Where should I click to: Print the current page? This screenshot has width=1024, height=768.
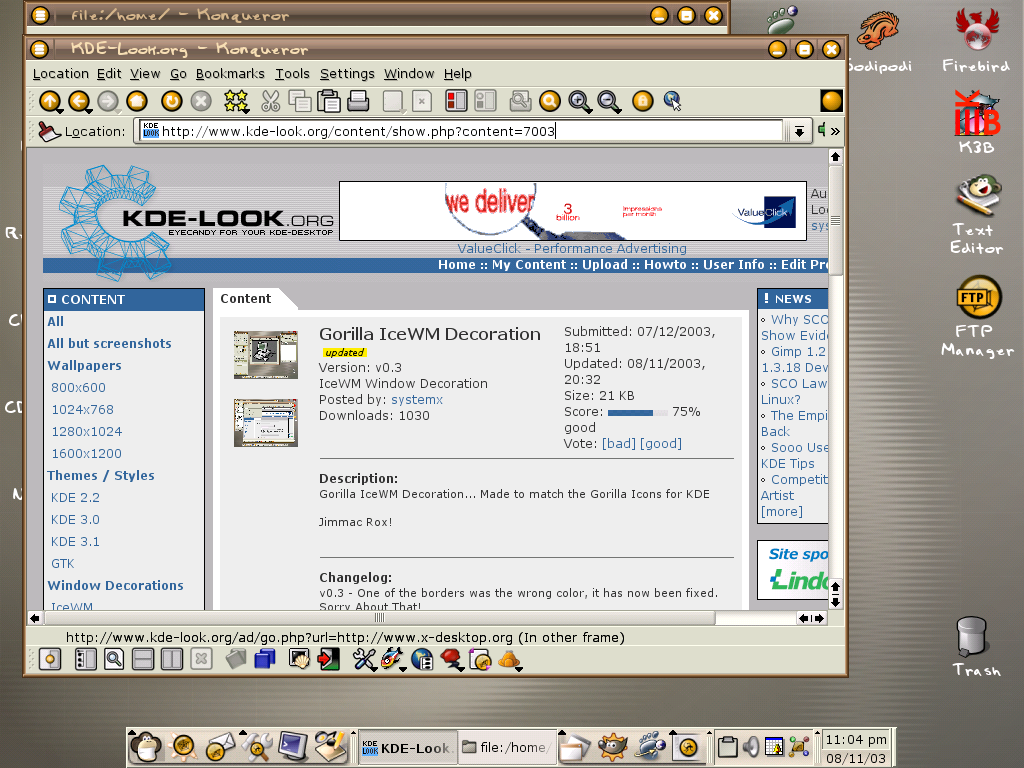click(358, 101)
